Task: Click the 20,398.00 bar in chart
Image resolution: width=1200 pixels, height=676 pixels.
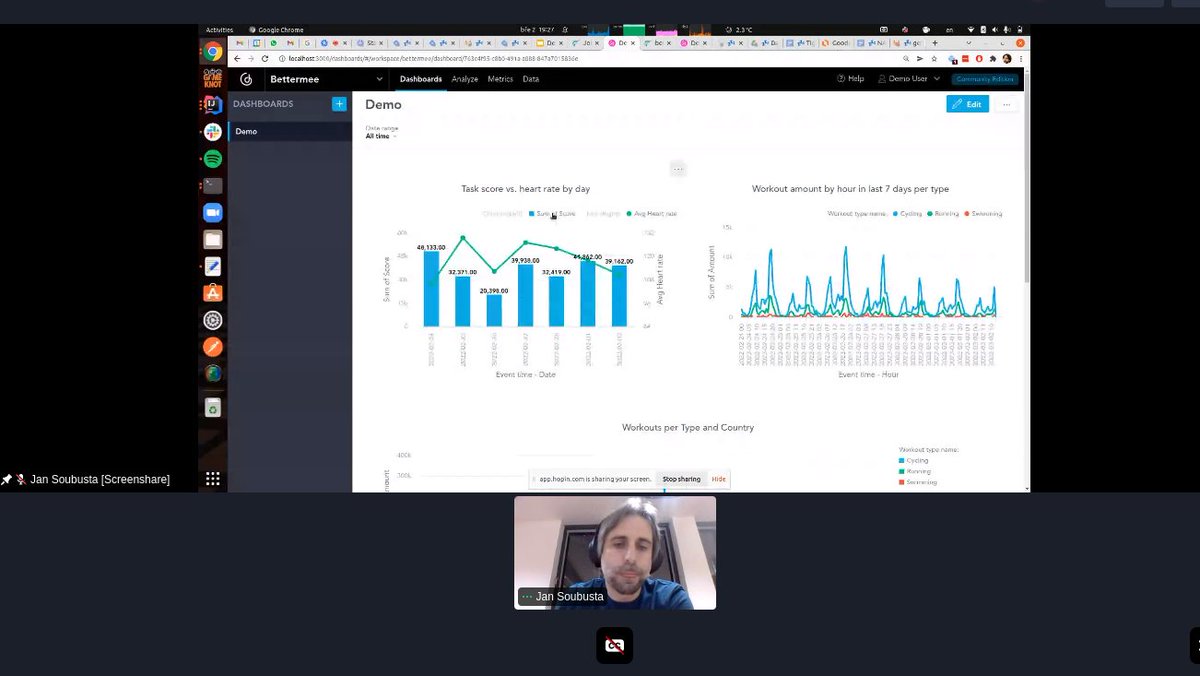Action: click(494, 310)
